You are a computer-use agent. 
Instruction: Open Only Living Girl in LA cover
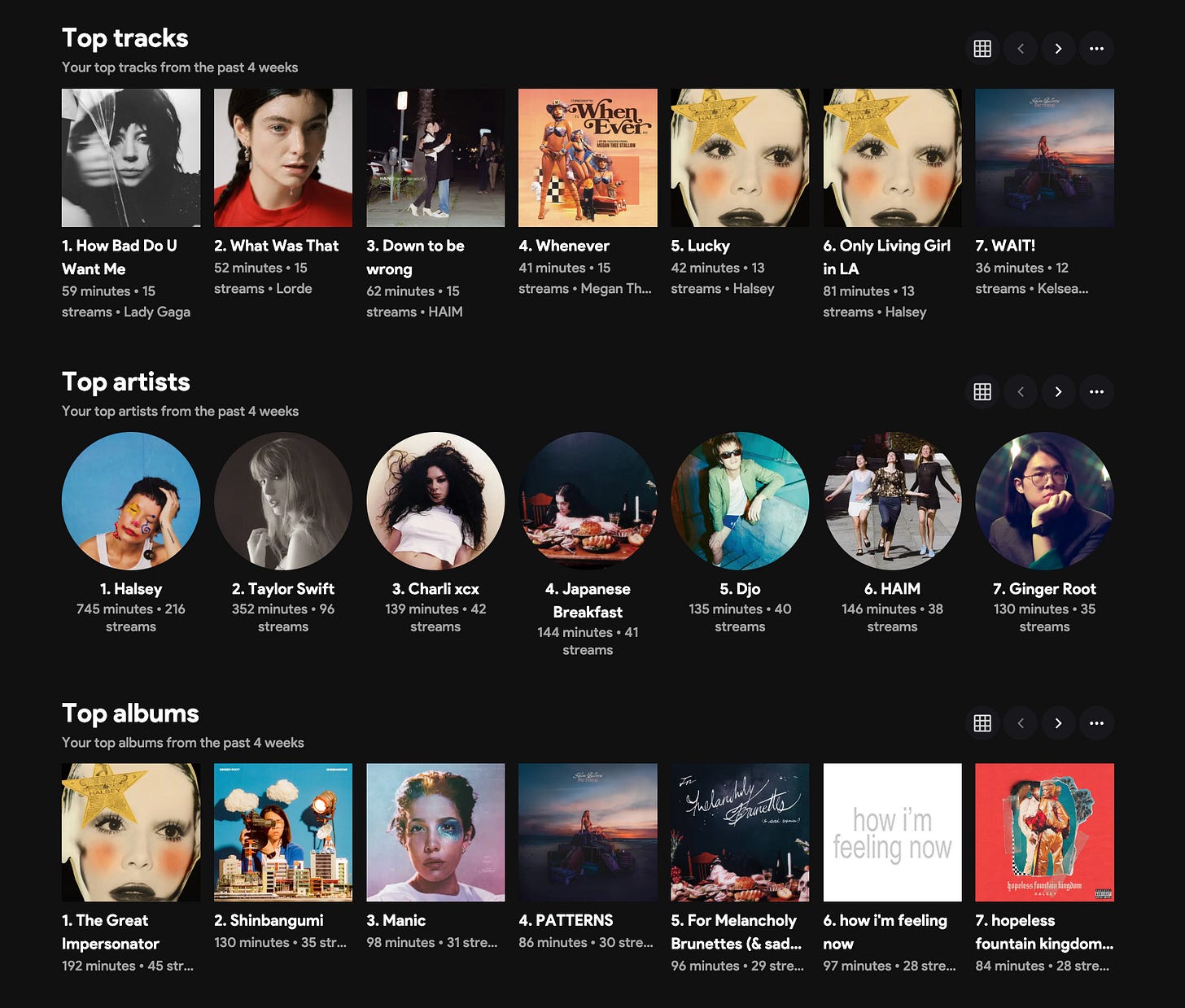tap(892, 158)
